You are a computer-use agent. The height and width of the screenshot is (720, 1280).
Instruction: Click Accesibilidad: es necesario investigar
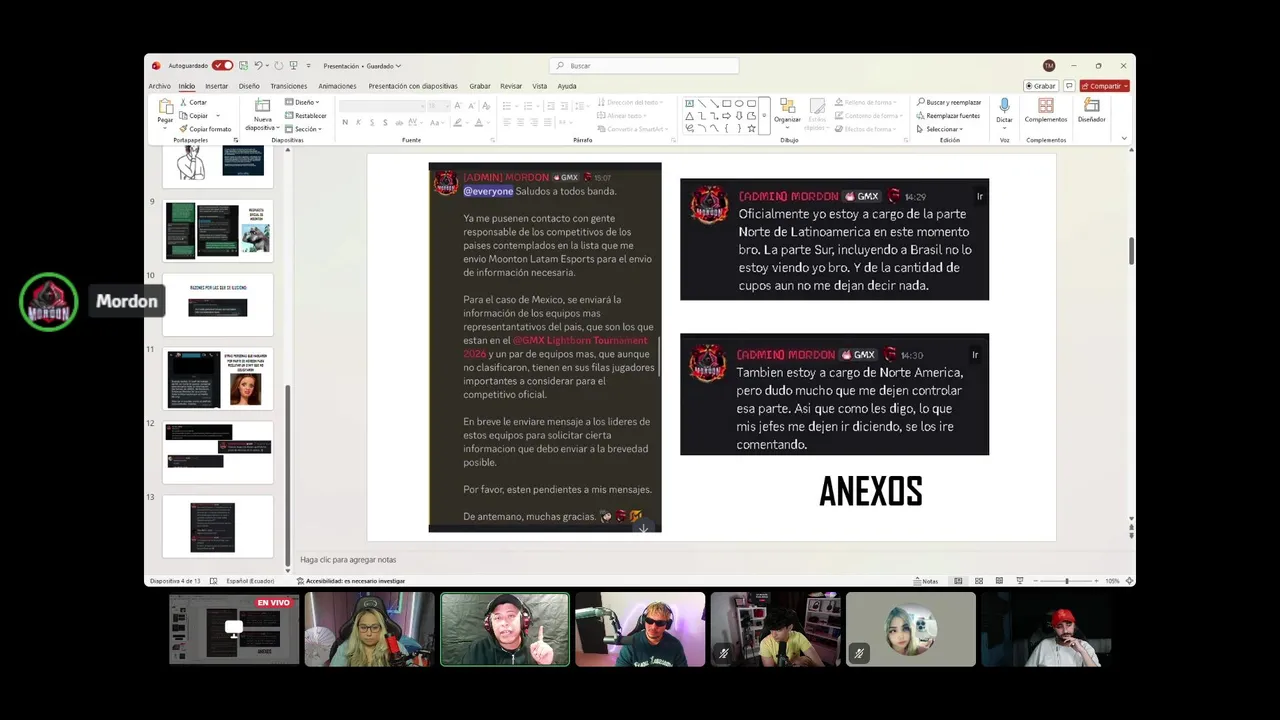[350, 581]
